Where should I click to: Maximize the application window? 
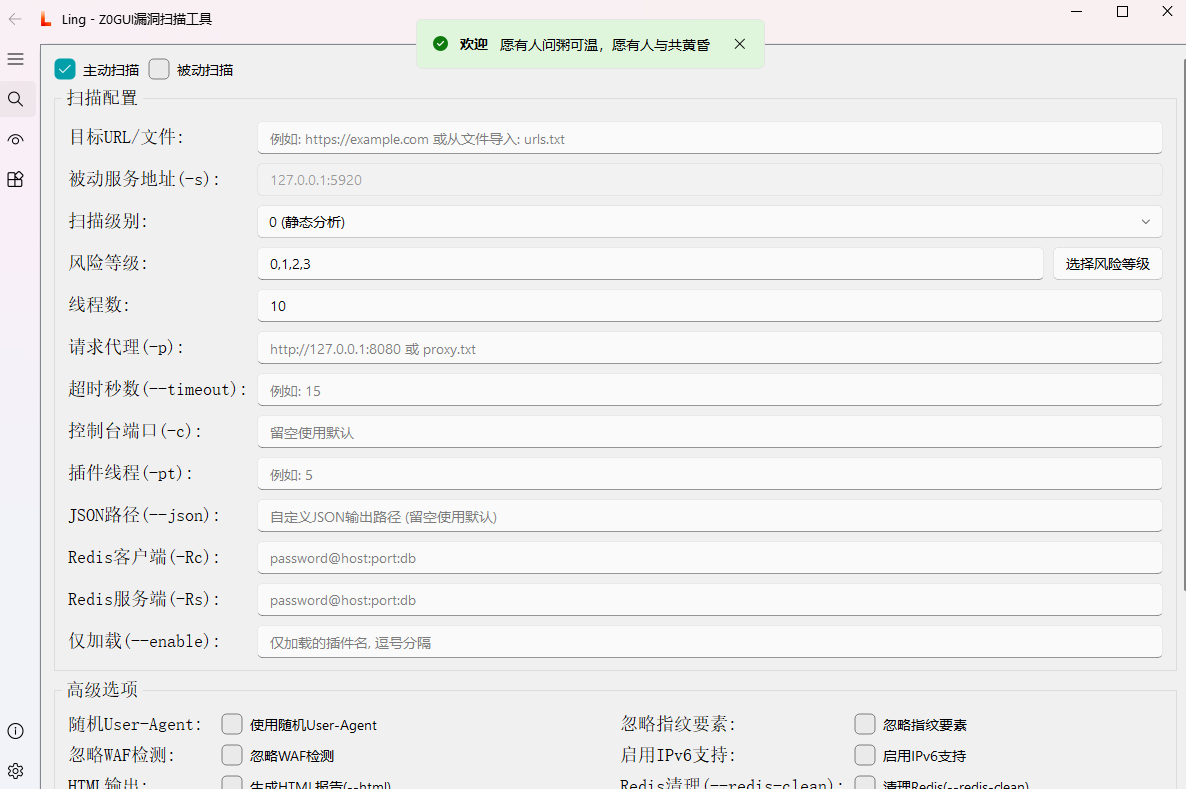[1122, 11]
